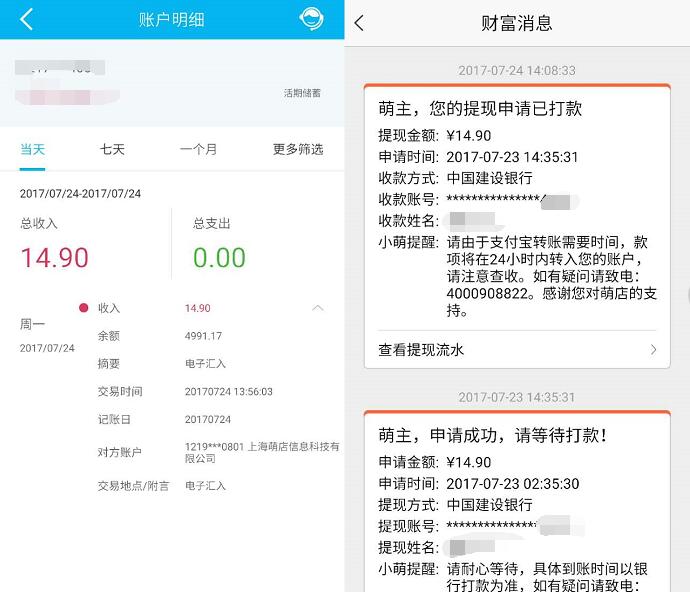Click 申请金额 ¥14.90 line

[435, 462]
